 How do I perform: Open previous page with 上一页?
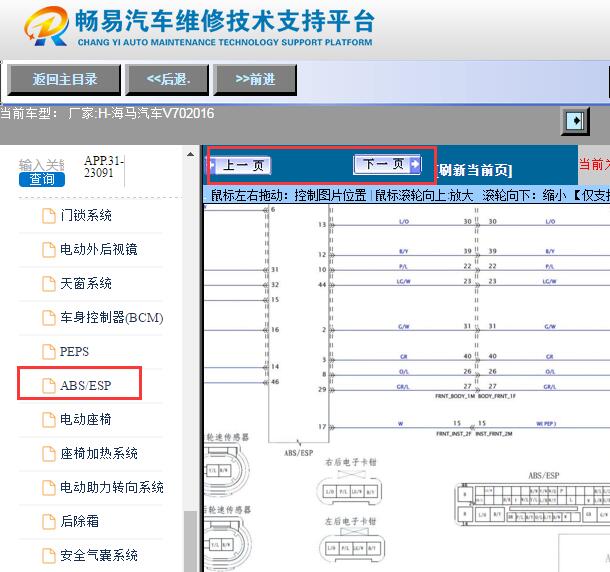(240, 165)
